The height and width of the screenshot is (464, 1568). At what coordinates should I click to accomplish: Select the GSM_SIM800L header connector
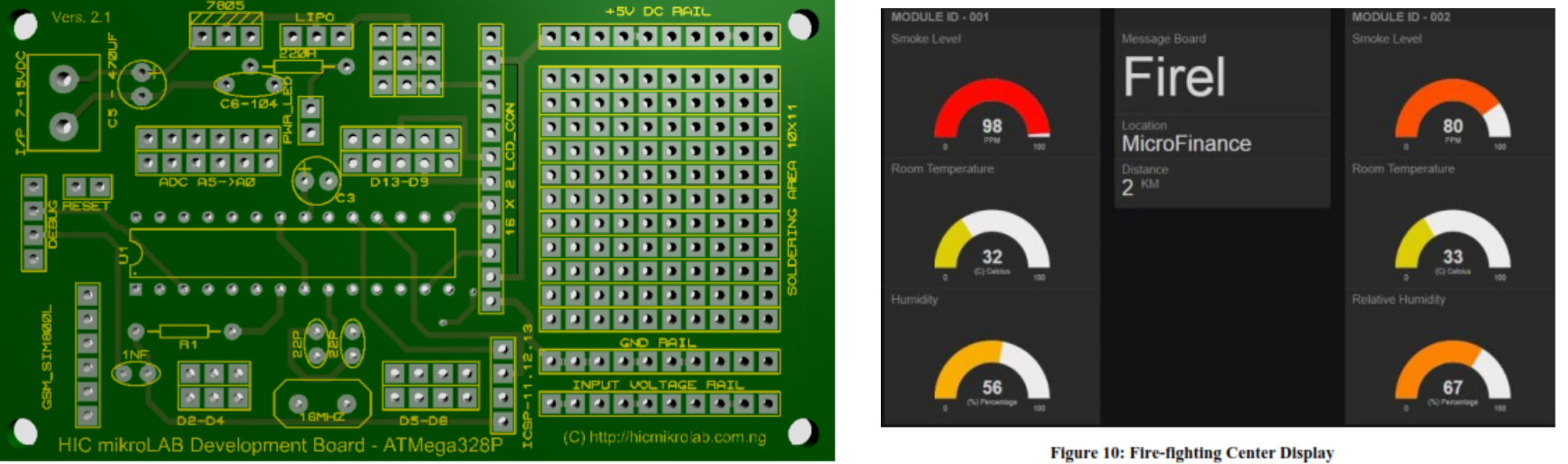(88, 355)
